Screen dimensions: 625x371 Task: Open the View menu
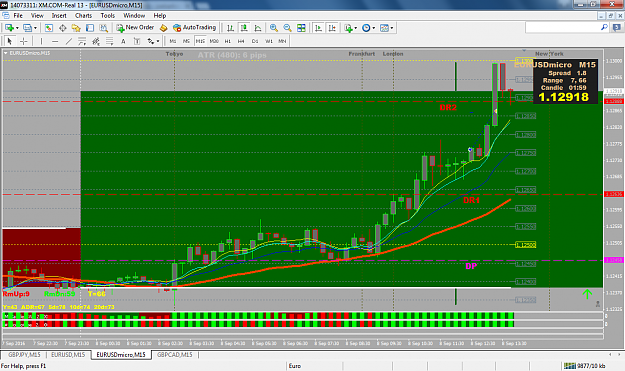click(37, 16)
